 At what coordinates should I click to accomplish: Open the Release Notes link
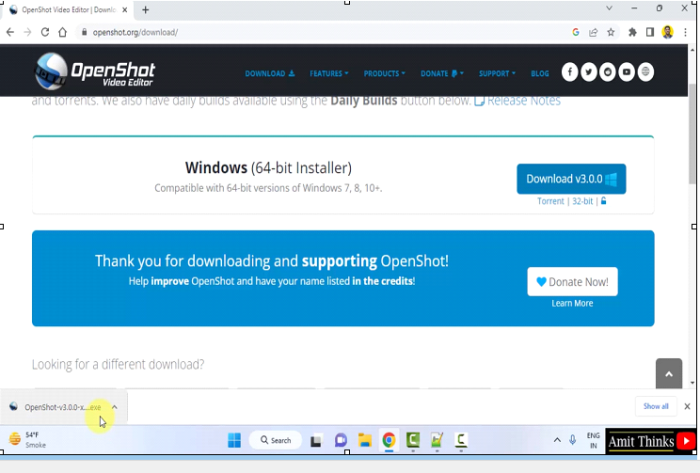click(x=517, y=101)
